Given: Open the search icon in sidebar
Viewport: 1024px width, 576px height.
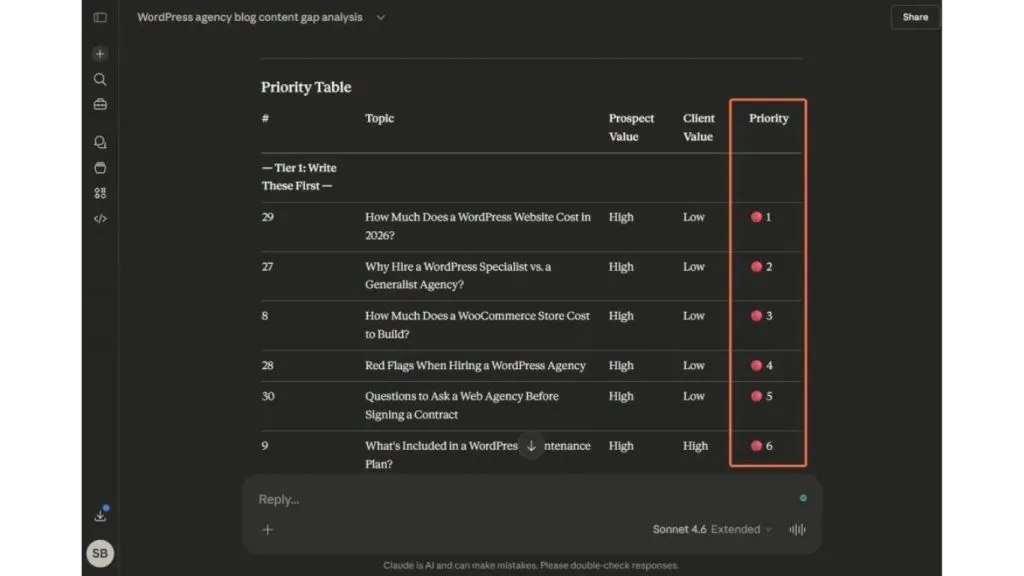Looking at the screenshot, I should click(100, 79).
